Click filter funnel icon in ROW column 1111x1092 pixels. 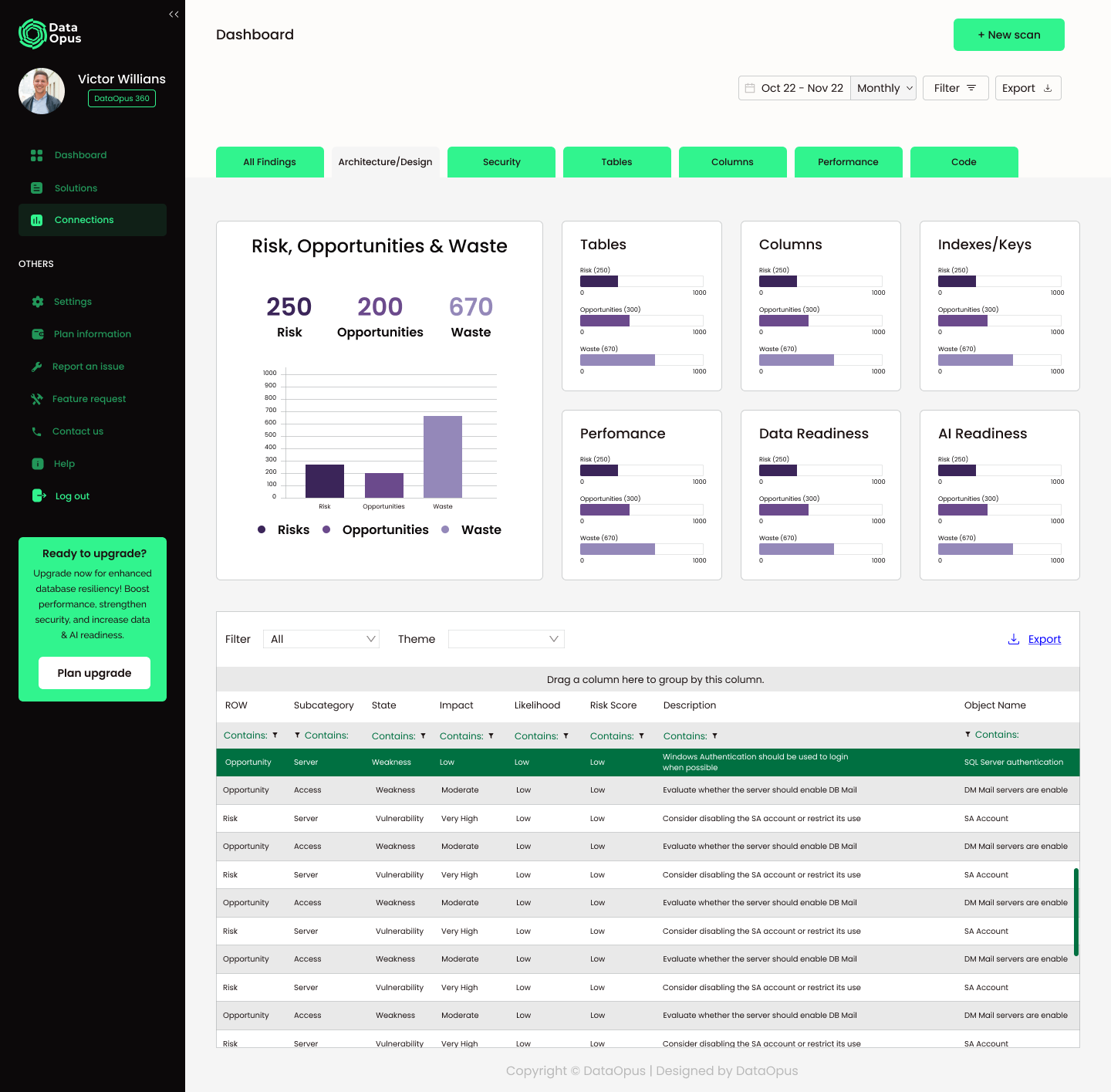click(275, 735)
